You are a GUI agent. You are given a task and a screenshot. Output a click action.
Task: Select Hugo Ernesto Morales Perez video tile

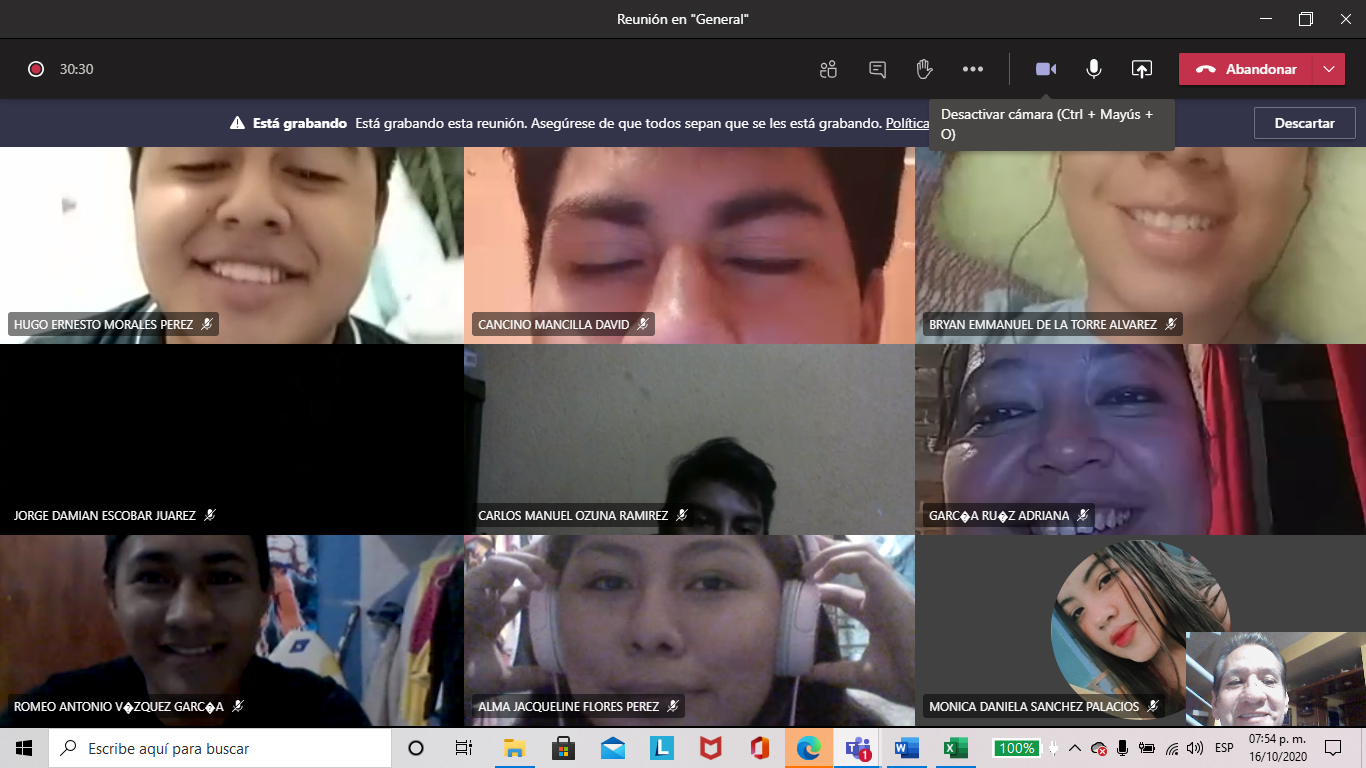[x=232, y=245]
